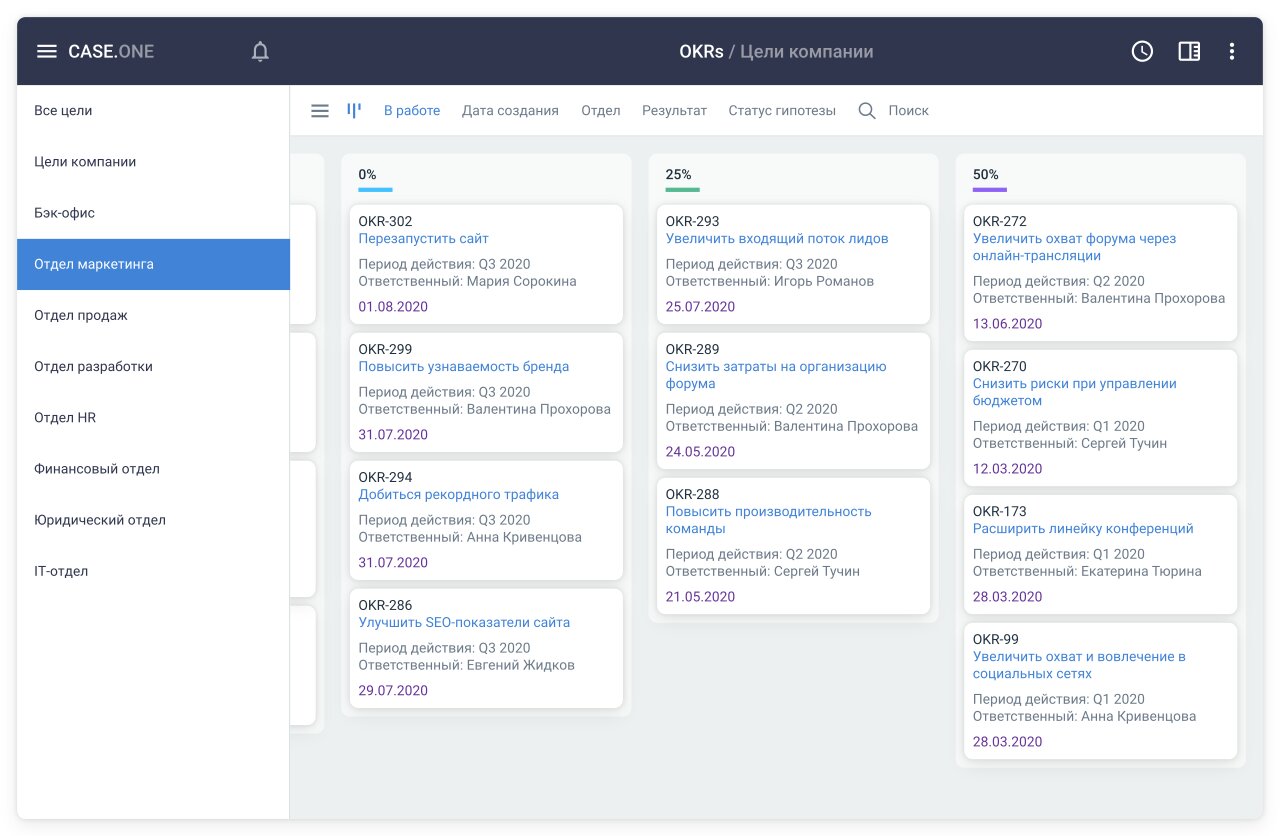Click date 24.05.2020 on OKR-289 card
The height and width of the screenshot is (836, 1280).
[x=700, y=452]
